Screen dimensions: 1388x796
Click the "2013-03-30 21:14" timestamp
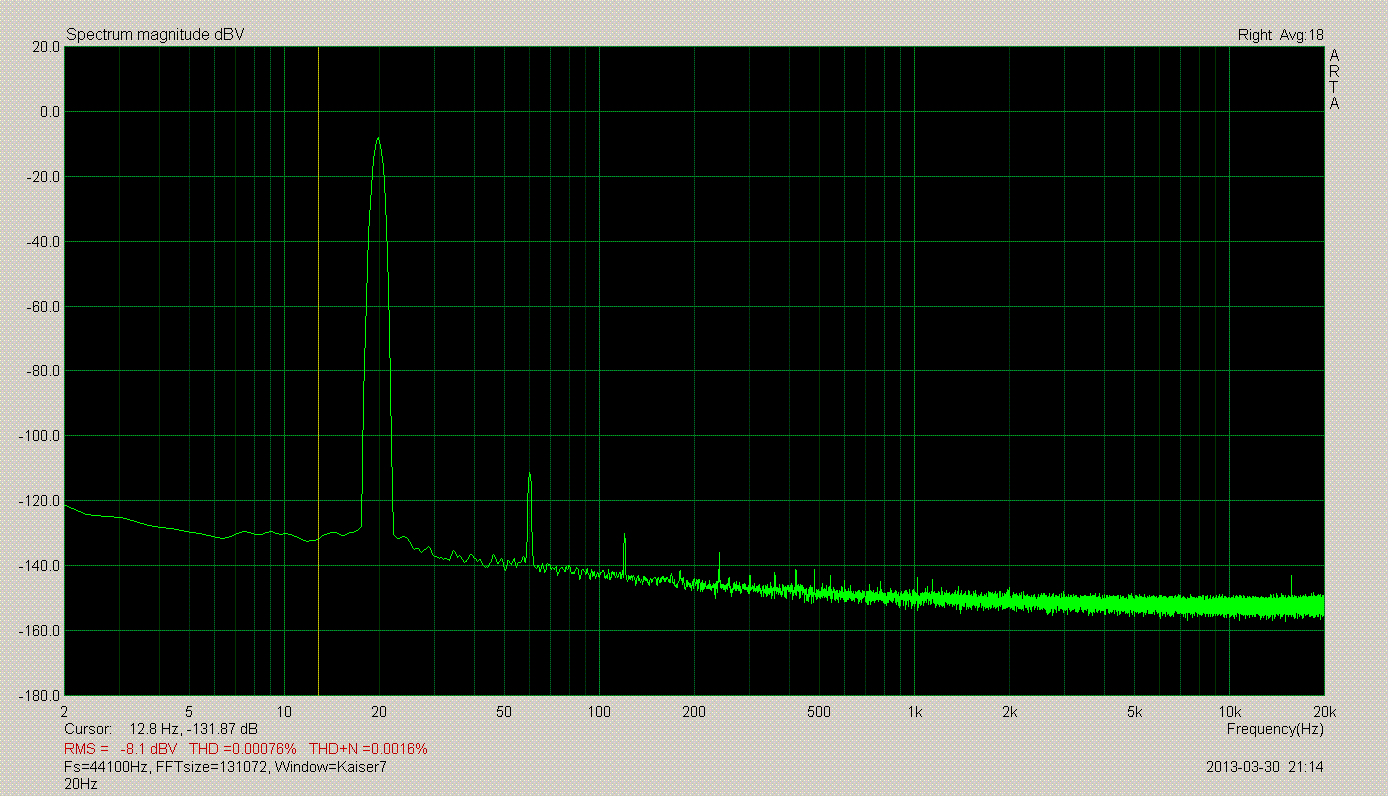coord(1266,767)
